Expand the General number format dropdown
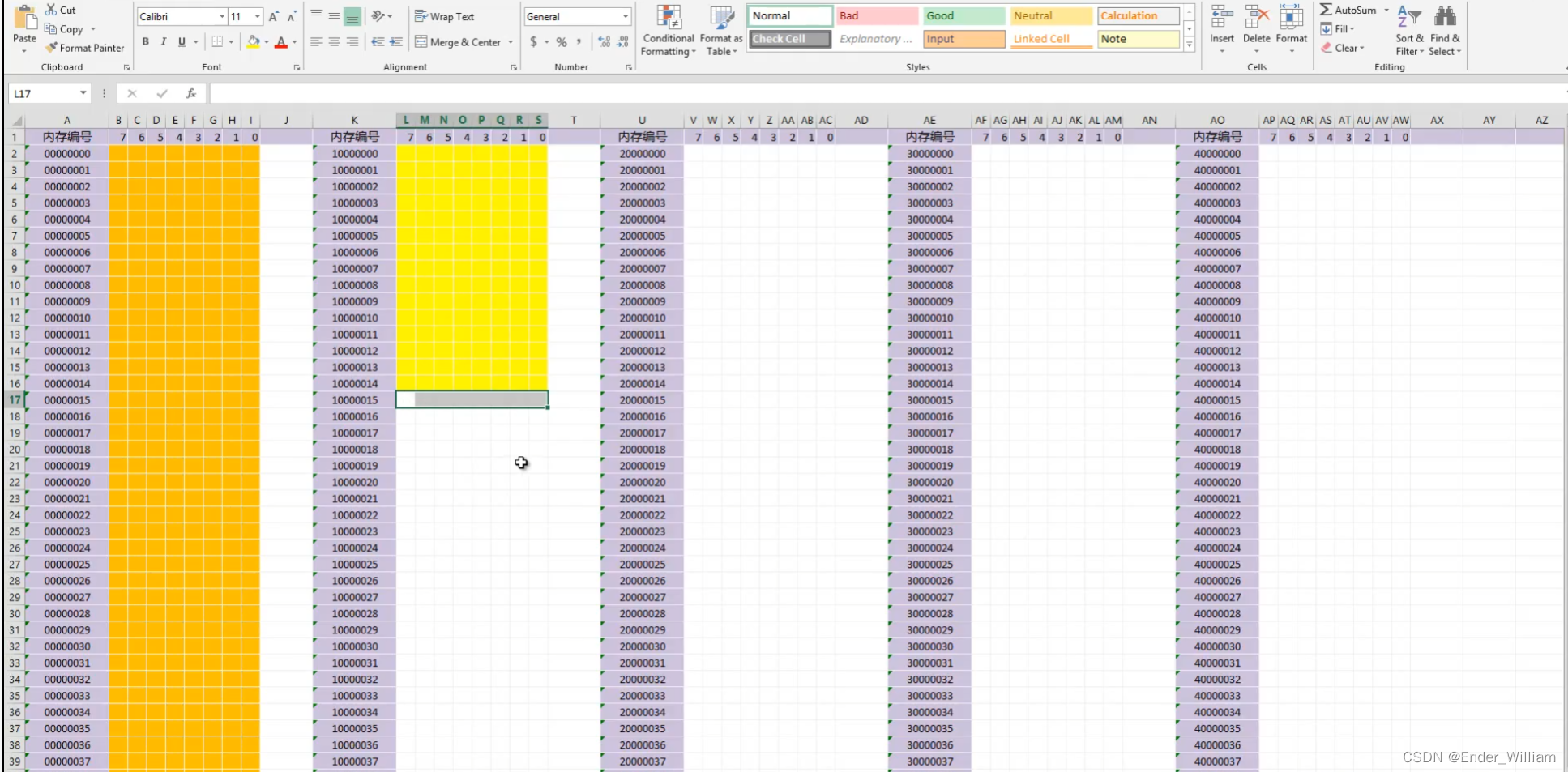Image resolution: width=1568 pixels, height=772 pixels. coord(625,17)
